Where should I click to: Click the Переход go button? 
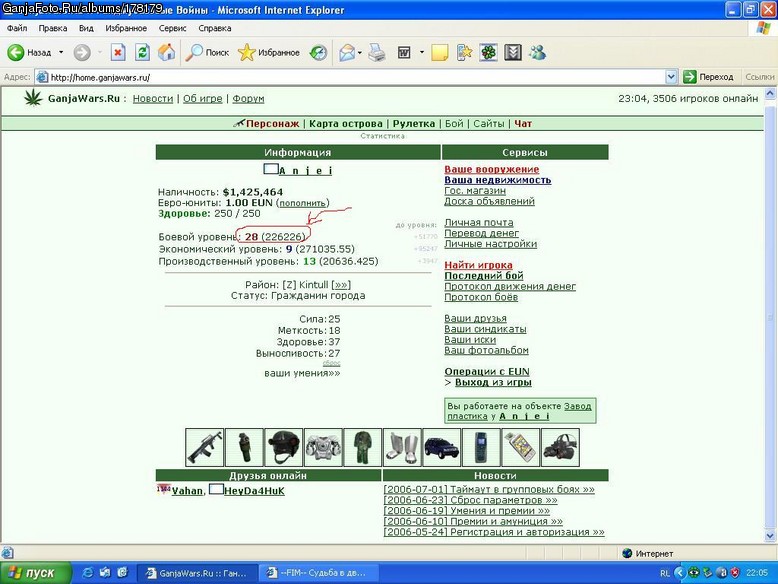click(x=709, y=77)
